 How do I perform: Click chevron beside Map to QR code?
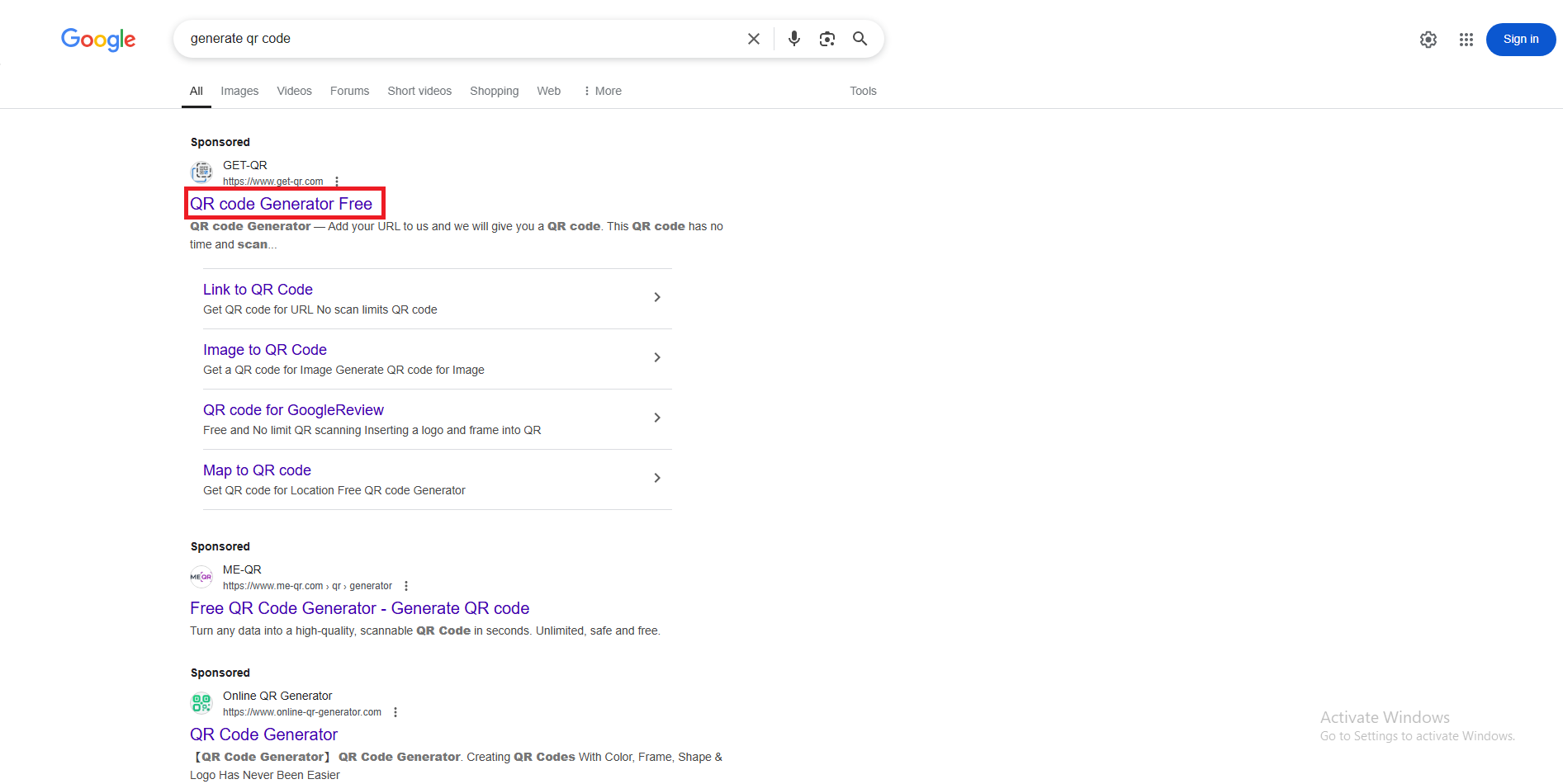pos(657,478)
